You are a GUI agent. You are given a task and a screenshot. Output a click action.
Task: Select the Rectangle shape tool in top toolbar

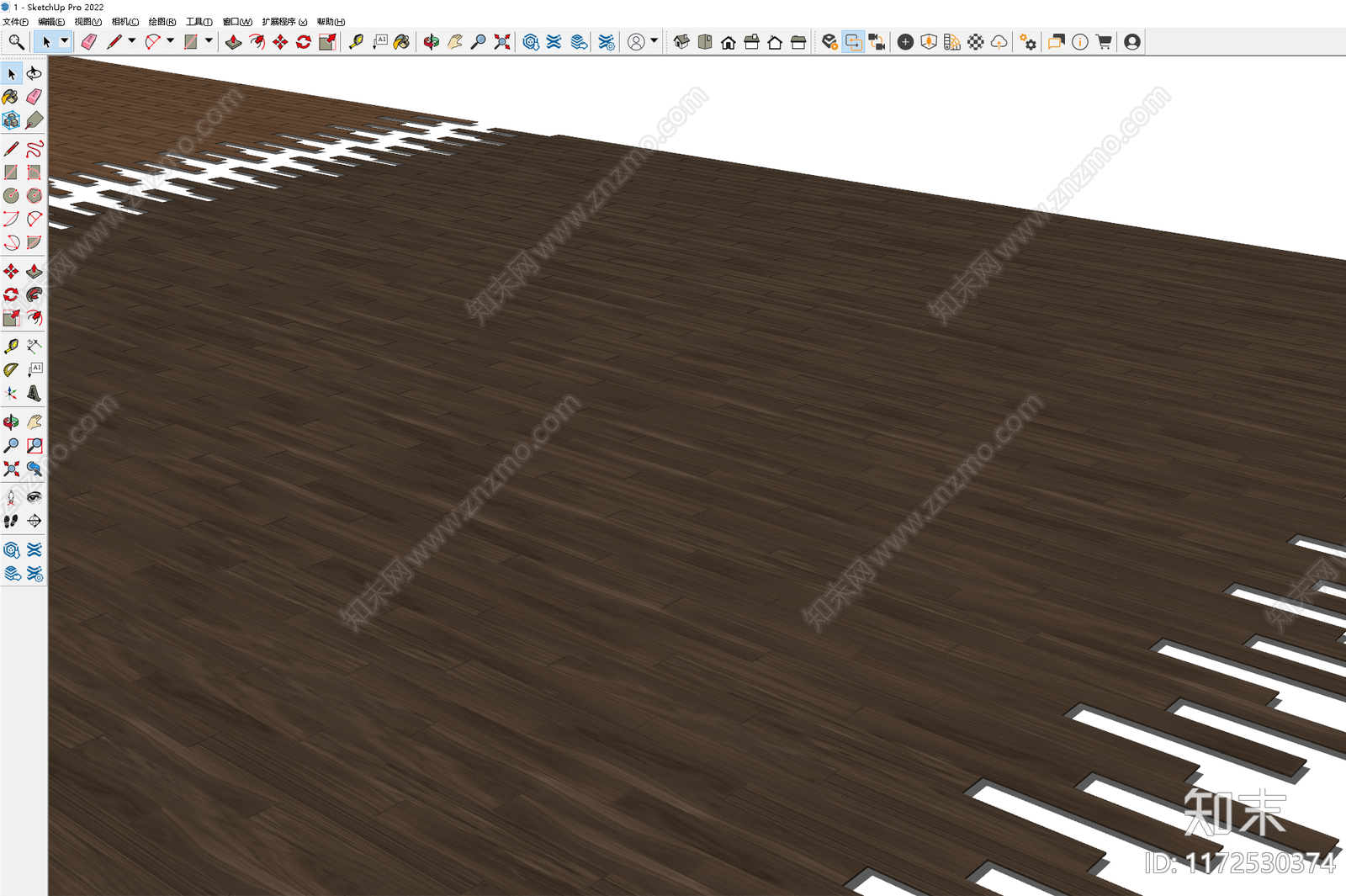pyautogui.click(x=191, y=41)
